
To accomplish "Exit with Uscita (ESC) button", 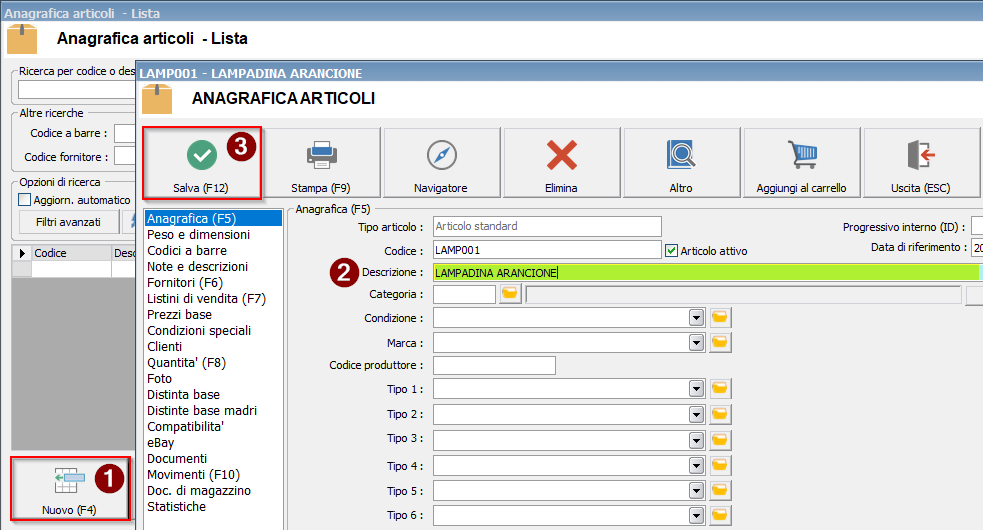I will click(920, 163).
